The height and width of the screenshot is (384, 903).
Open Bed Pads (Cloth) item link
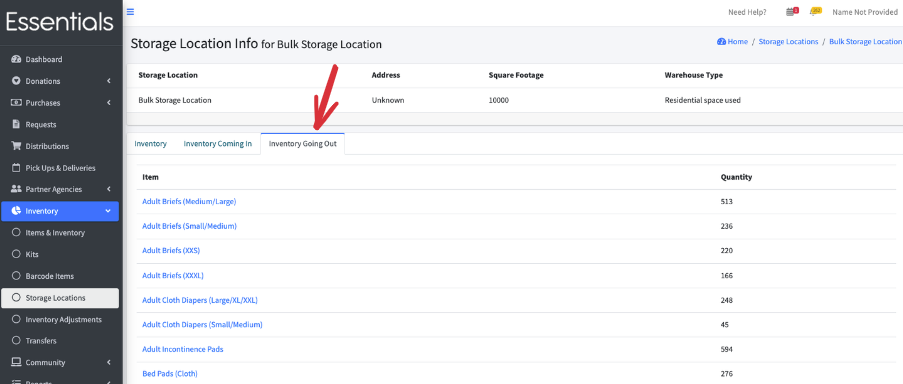point(170,374)
